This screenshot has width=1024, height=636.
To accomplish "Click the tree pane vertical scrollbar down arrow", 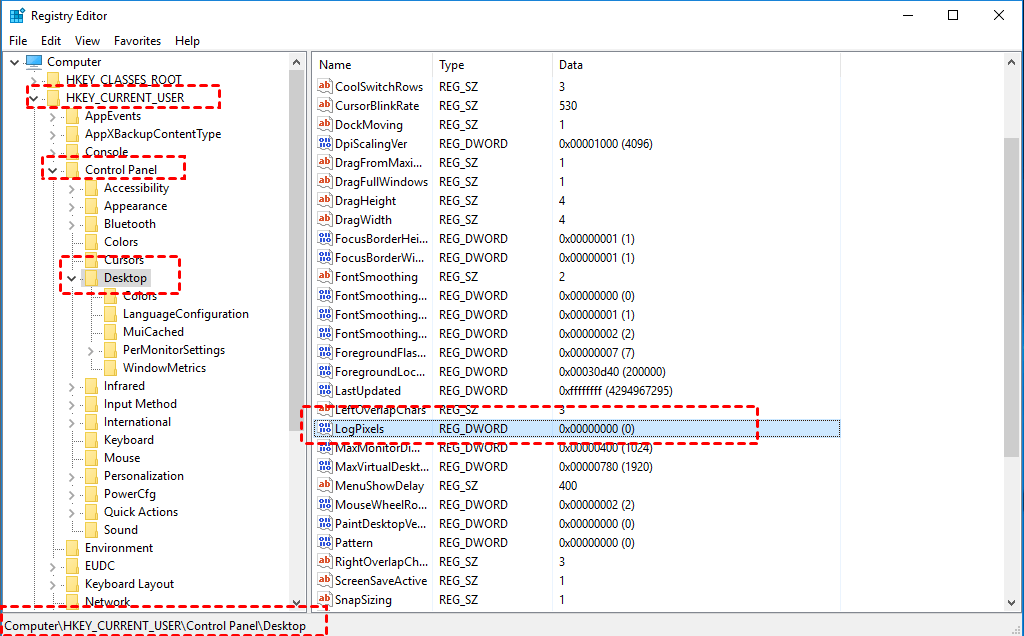I will [x=296, y=602].
